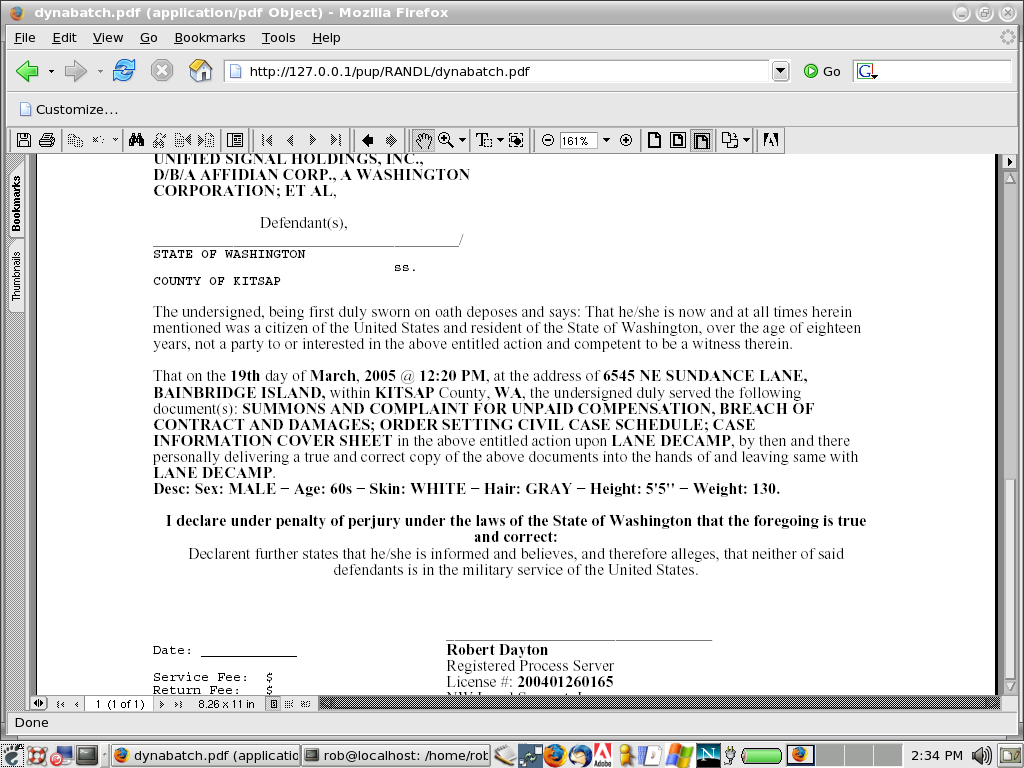Toggle the navigation pane button

[x=235, y=141]
